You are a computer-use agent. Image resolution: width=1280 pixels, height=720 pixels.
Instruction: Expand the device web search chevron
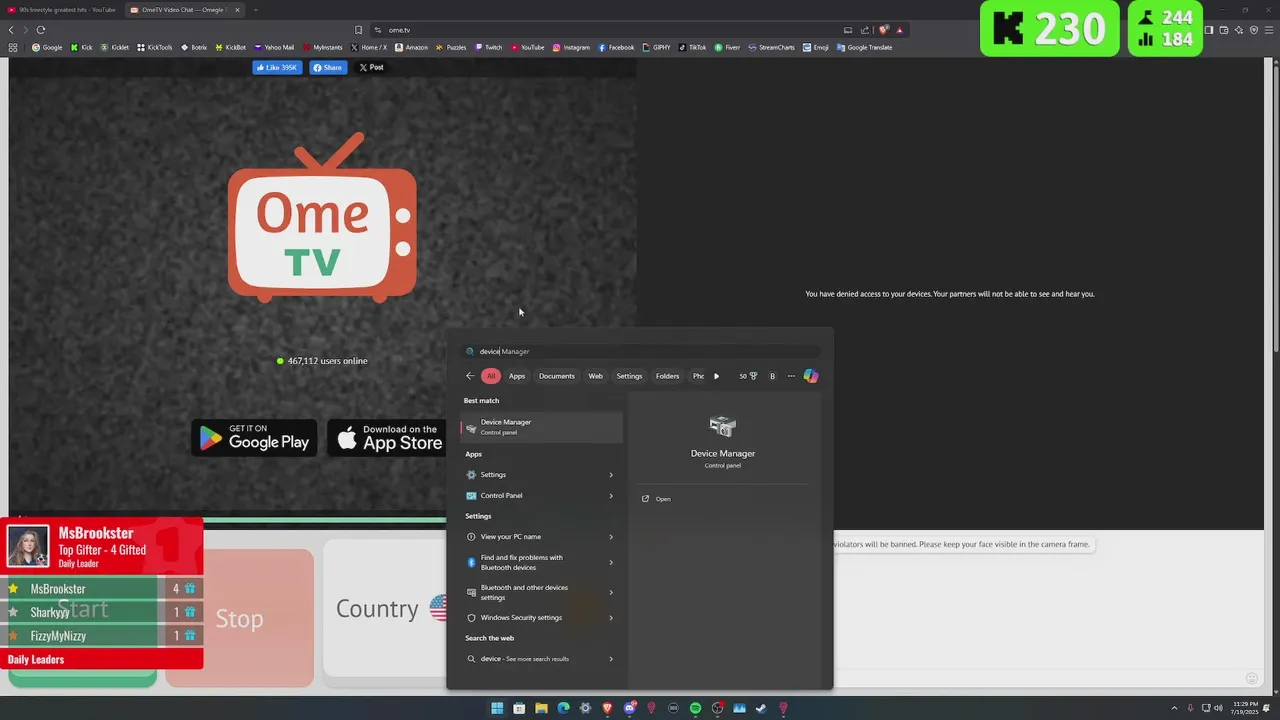click(x=611, y=659)
